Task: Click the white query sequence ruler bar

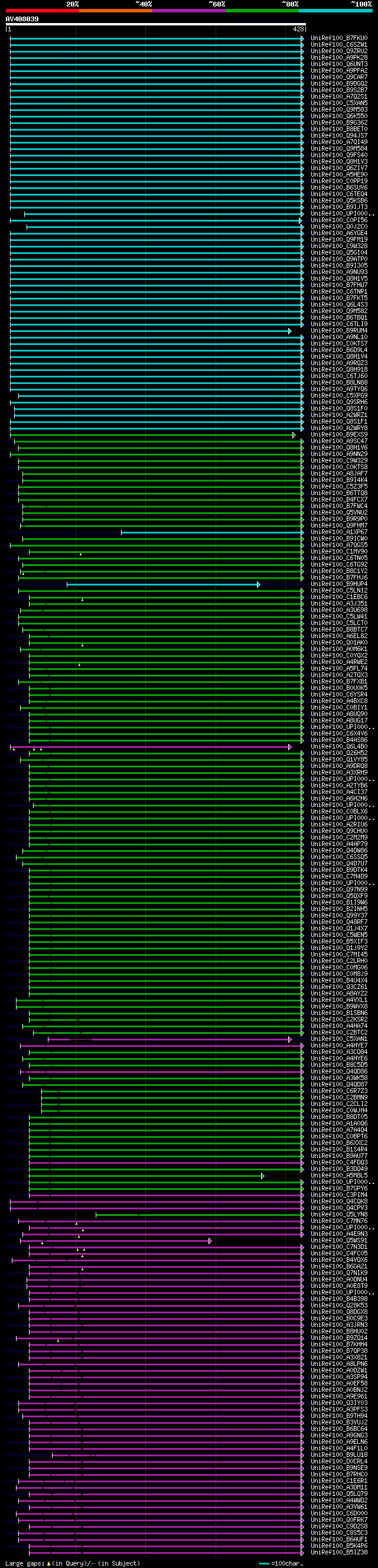Action: 155,24
